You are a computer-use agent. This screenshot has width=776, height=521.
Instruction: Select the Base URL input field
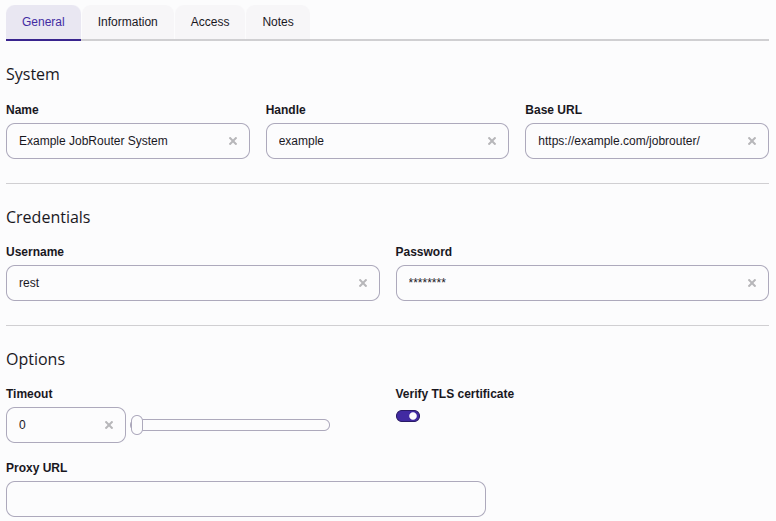pyautogui.click(x=635, y=141)
